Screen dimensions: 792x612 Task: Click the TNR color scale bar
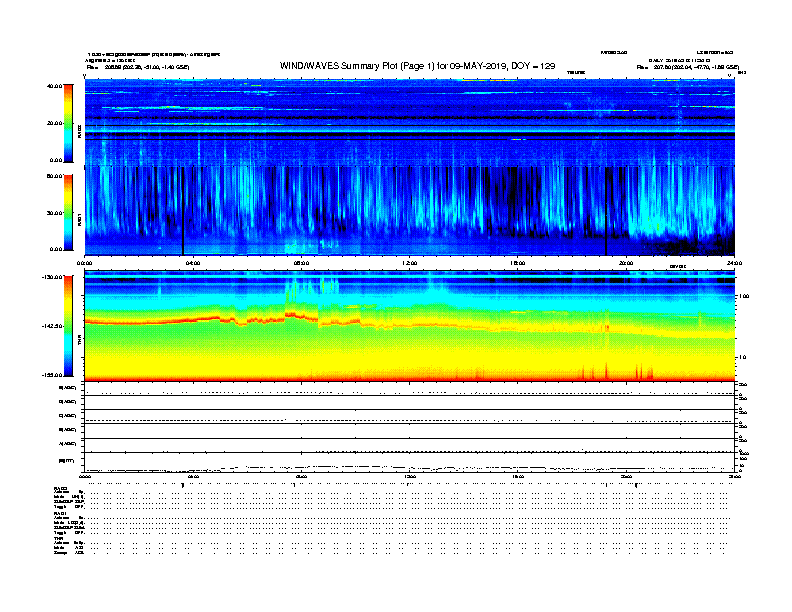coord(68,326)
